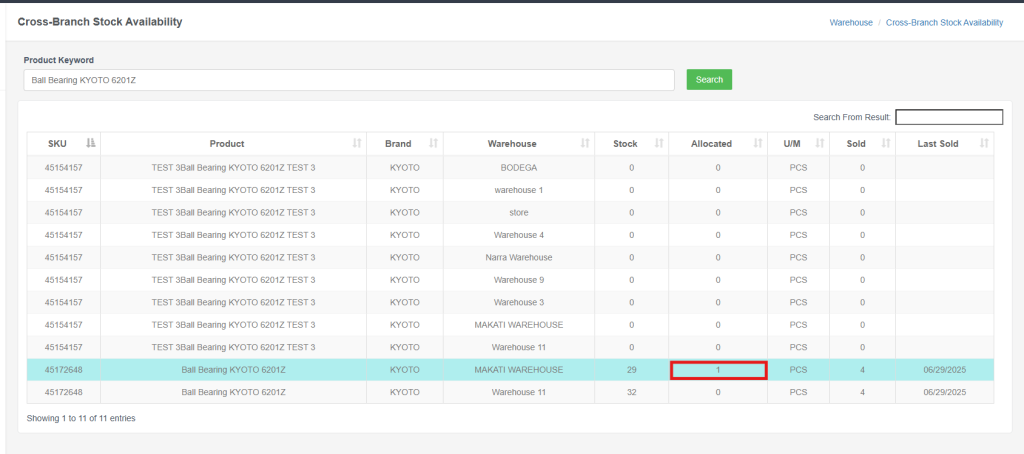1024x454 pixels.
Task: Click Allocated column sort icon
Action: 757,144
